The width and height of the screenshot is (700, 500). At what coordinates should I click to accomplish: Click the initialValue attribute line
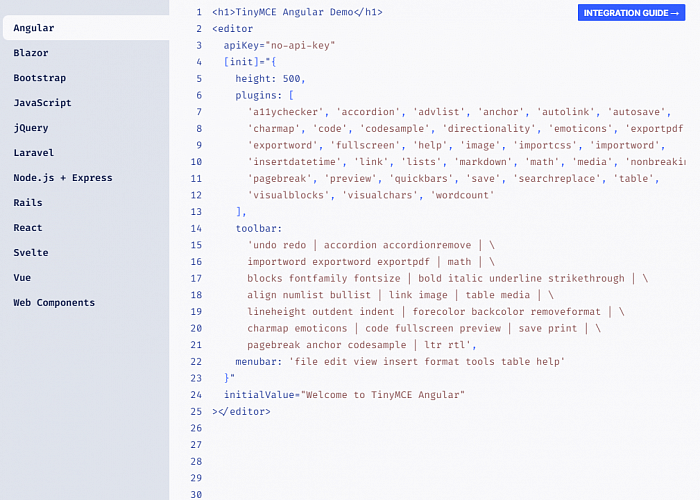[344, 394]
